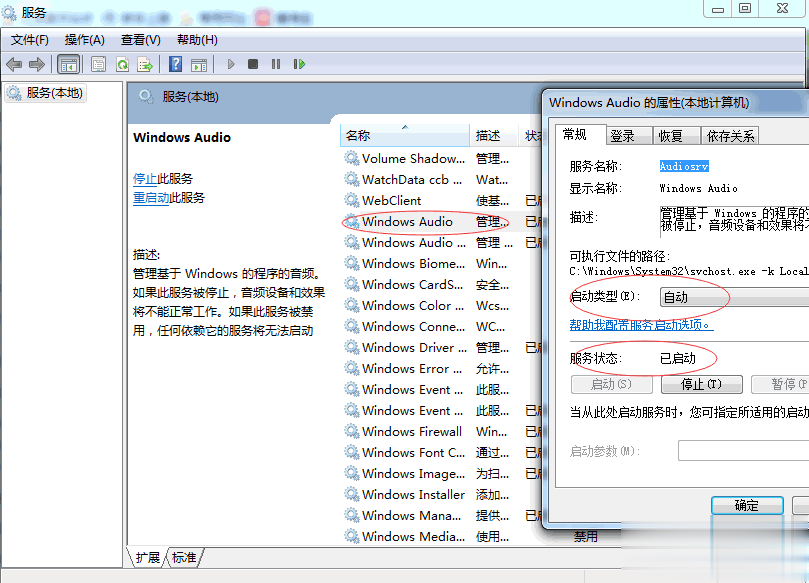
Task: Click the svchost.exe executable path text
Action: (689, 271)
